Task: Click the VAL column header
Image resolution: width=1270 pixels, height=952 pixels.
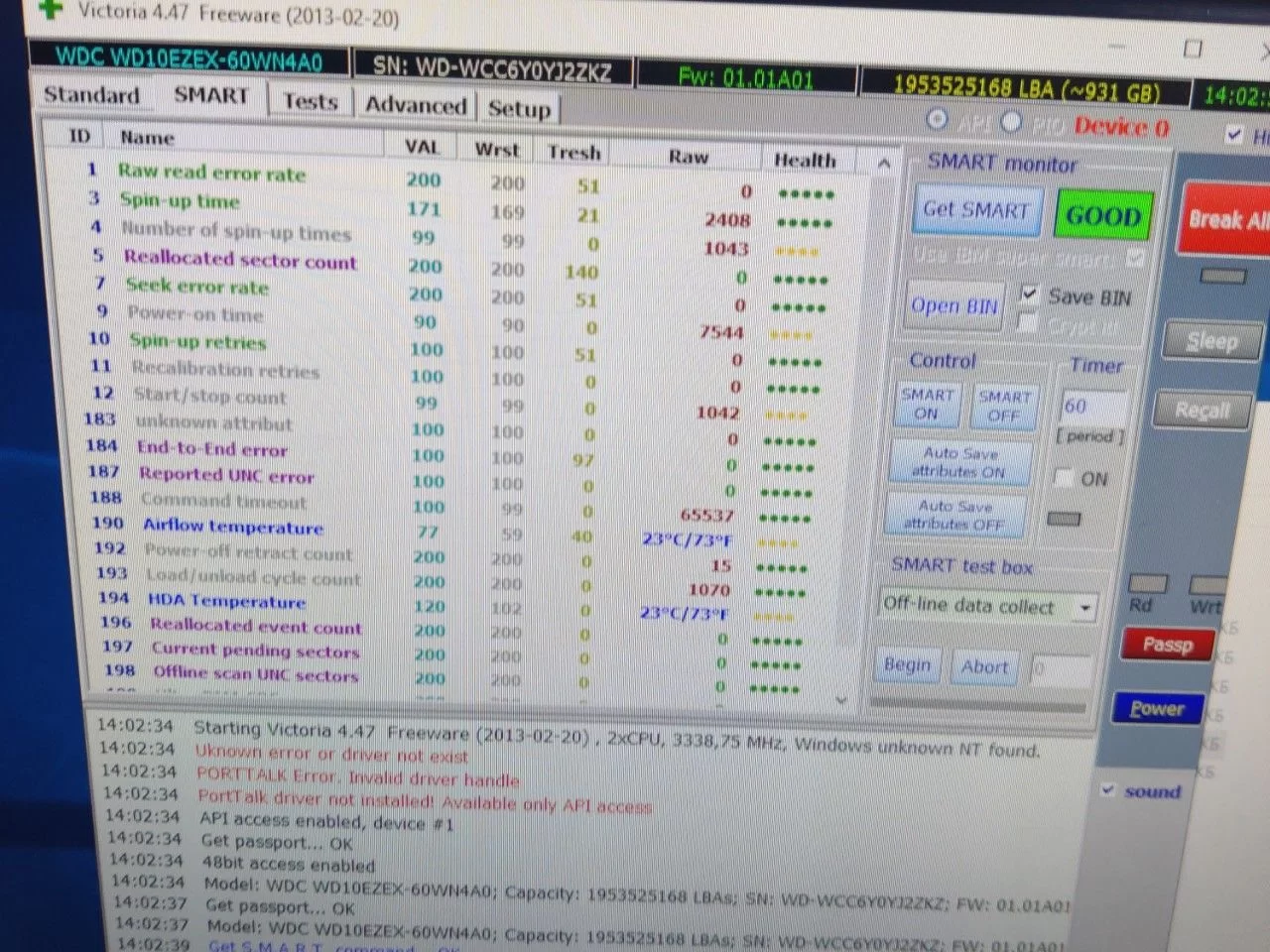Action: pos(422,147)
